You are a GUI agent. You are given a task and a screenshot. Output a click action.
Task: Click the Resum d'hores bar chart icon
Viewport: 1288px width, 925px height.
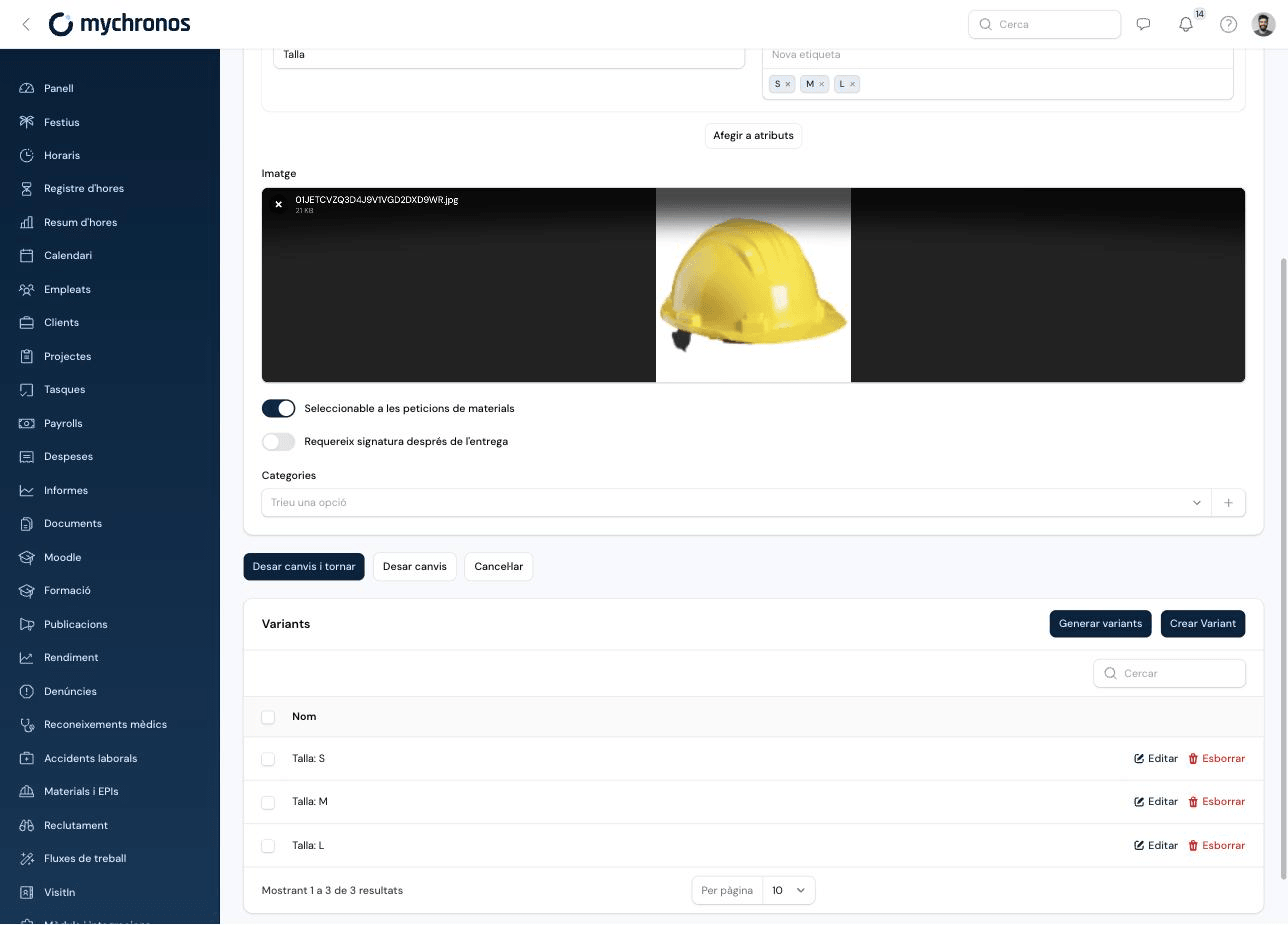tap(27, 223)
